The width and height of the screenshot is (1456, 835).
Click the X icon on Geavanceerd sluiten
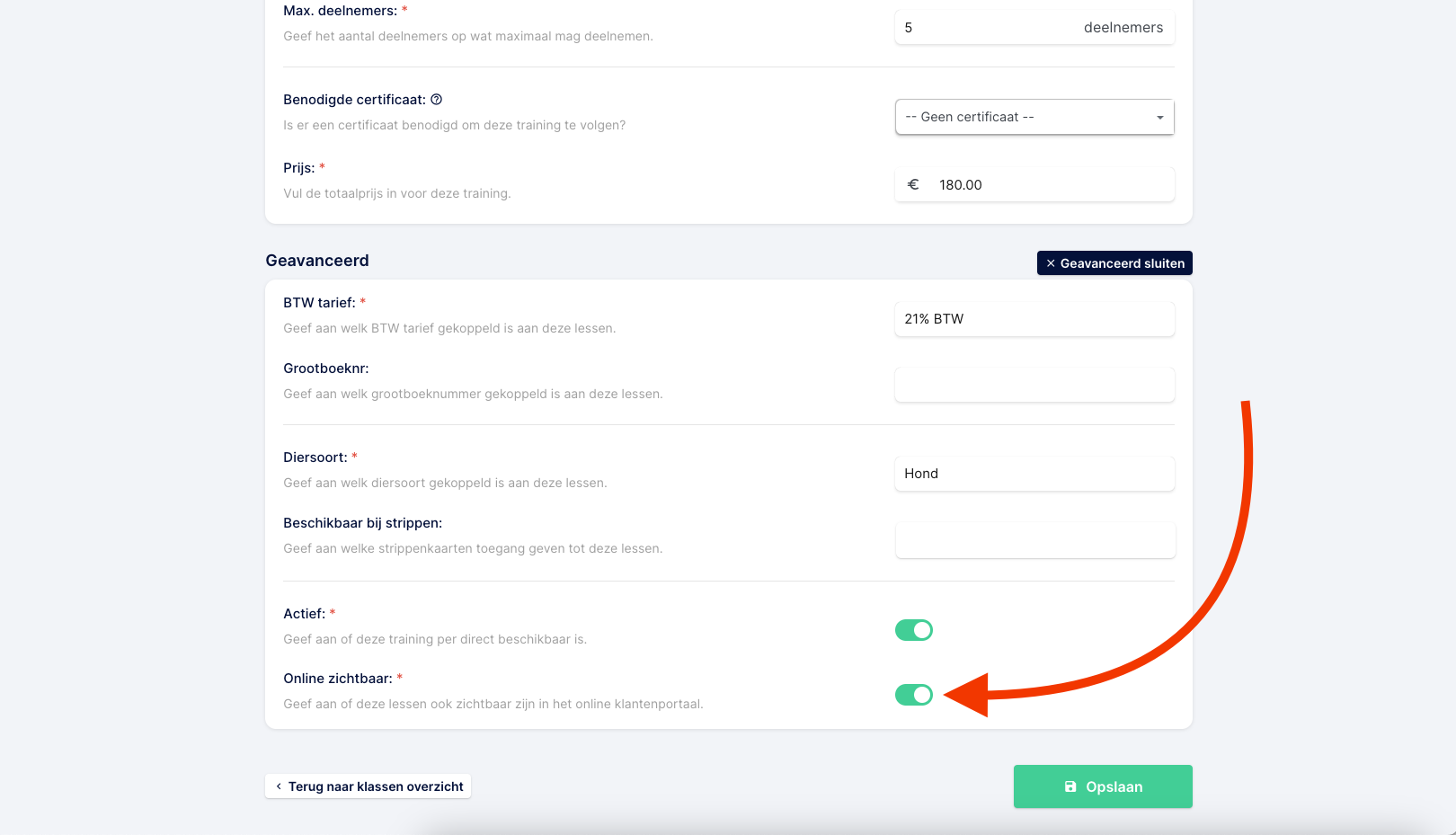point(1051,263)
